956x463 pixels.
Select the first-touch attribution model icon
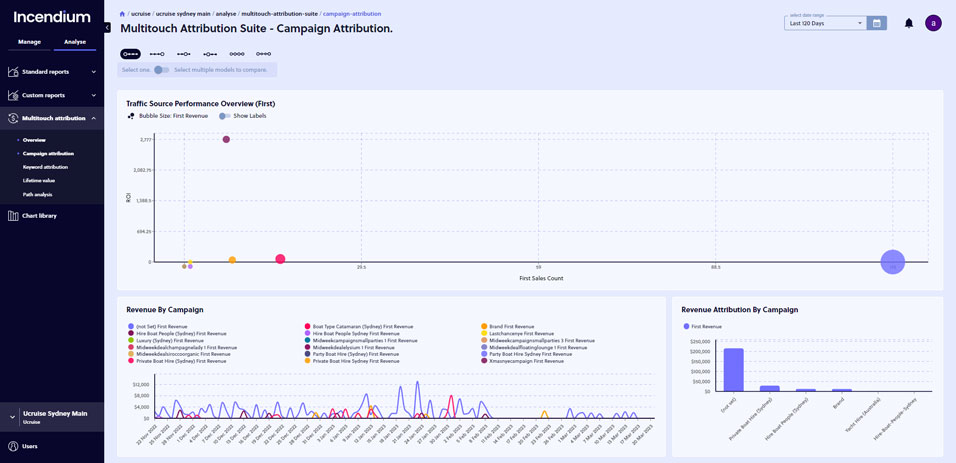[x=130, y=54]
